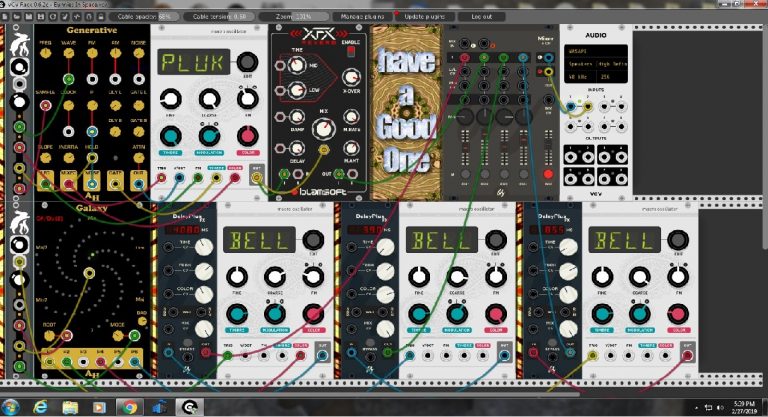The image size is (768, 417).
Task: Click Audio module input jack 4
Action: pyautogui.click(x=622, y=106)
